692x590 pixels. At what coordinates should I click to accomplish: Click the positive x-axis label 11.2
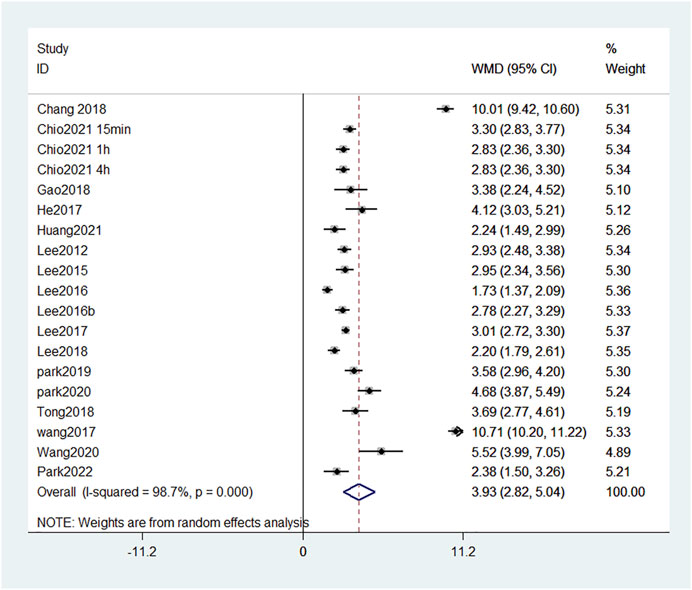pyautogui.click(x=463, y=552)
